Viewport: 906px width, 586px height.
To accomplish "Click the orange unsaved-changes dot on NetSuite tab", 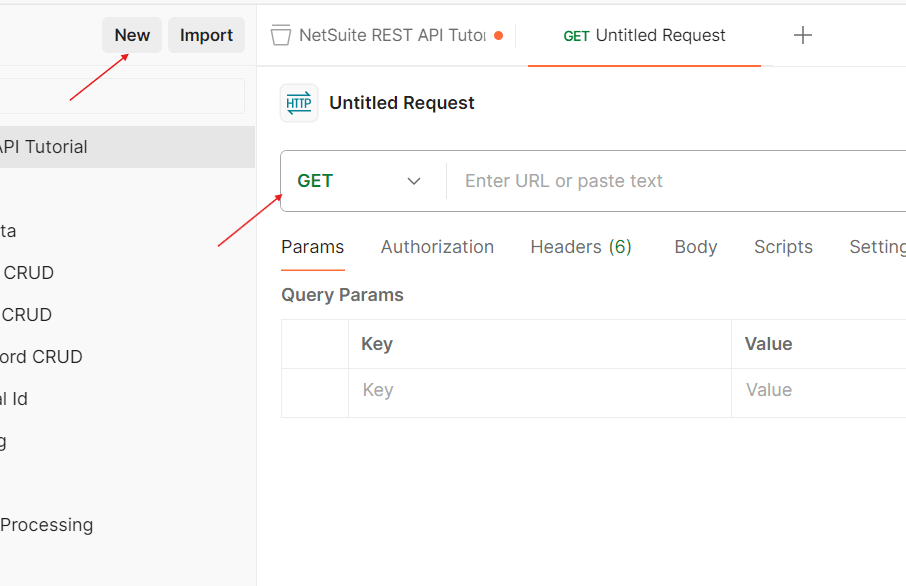I will (x=498, y=33).
